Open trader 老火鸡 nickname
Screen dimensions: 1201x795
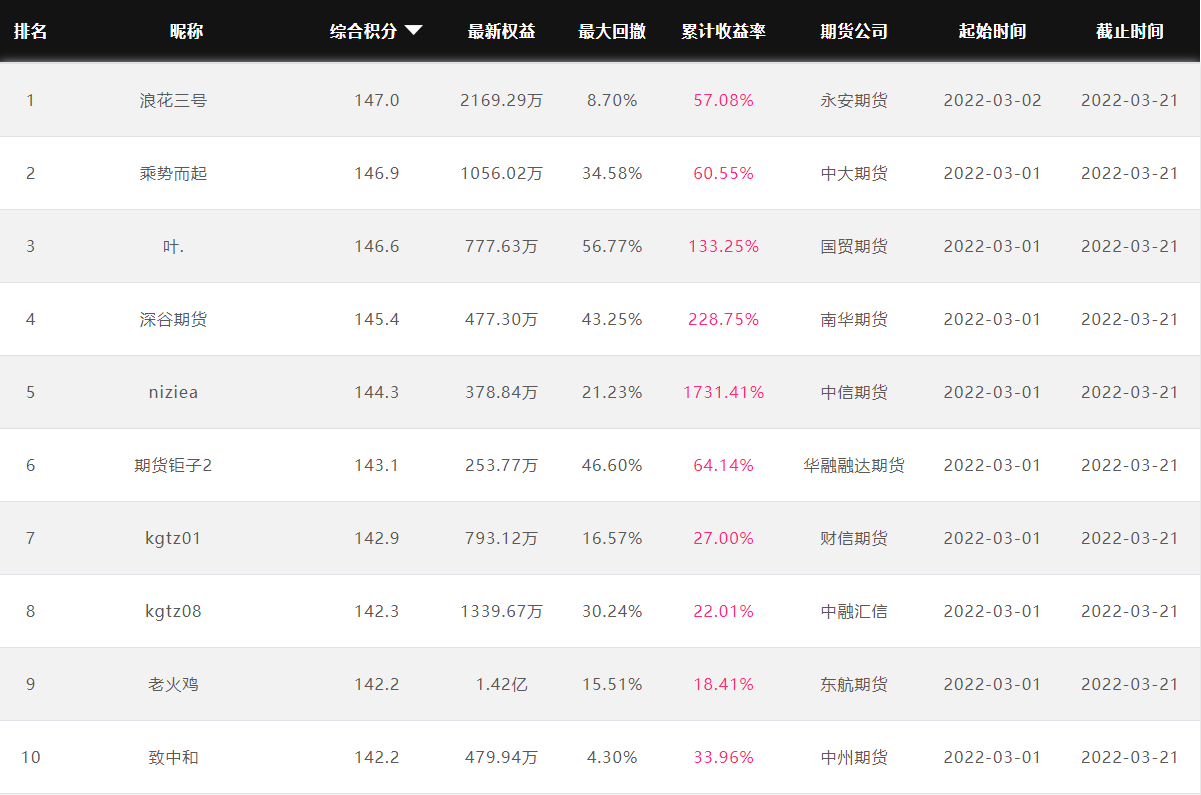click(174, 684)
